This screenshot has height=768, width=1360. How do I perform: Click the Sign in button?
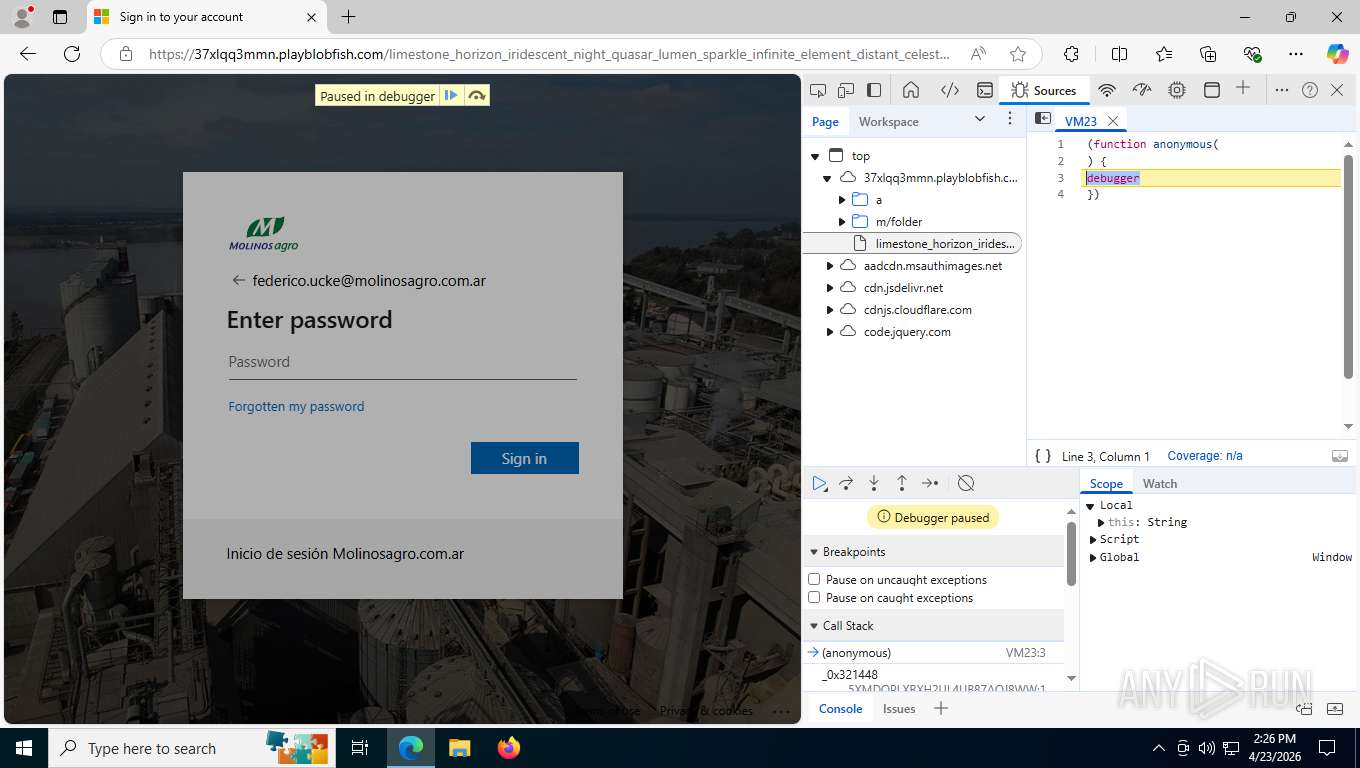pyautogui.click(x=525, y=458)
